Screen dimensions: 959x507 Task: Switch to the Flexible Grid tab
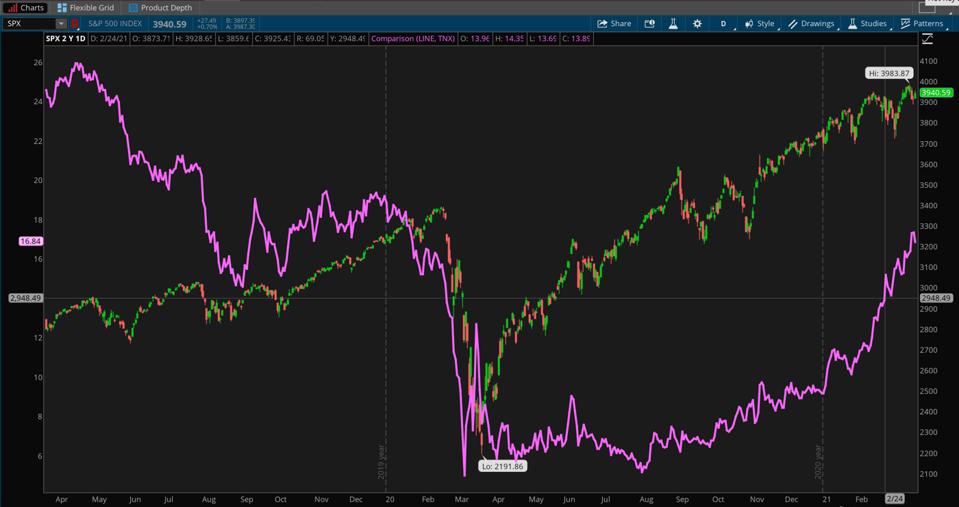tap(86, 7)
